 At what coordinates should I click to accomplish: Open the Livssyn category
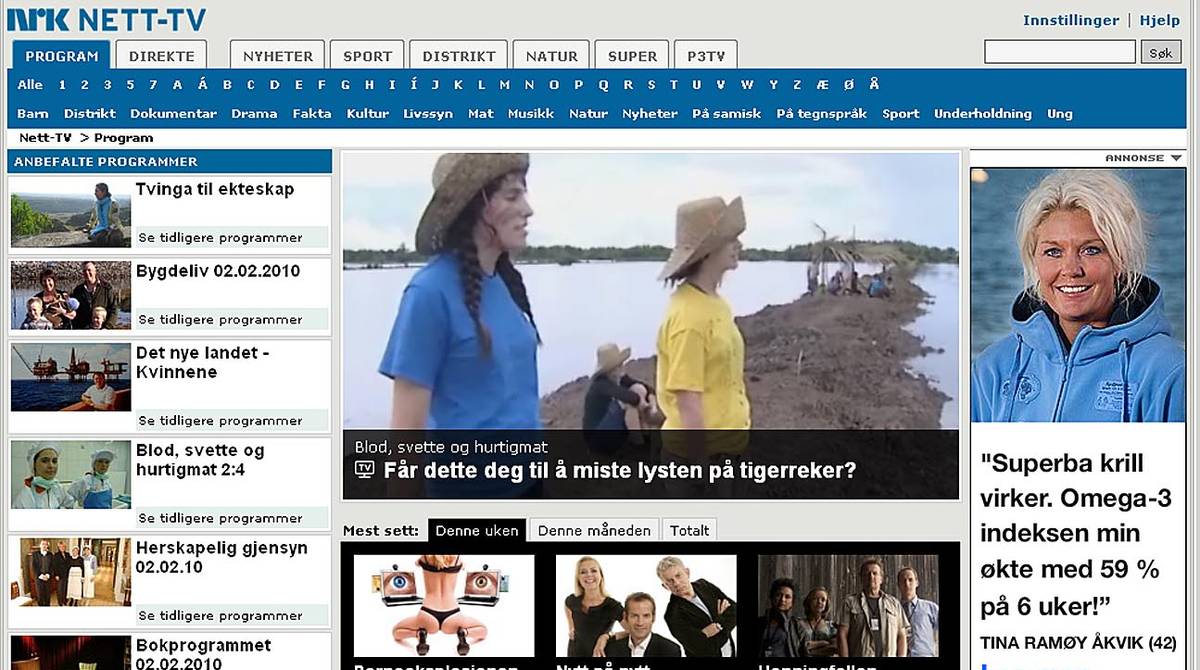click(428, 114)
